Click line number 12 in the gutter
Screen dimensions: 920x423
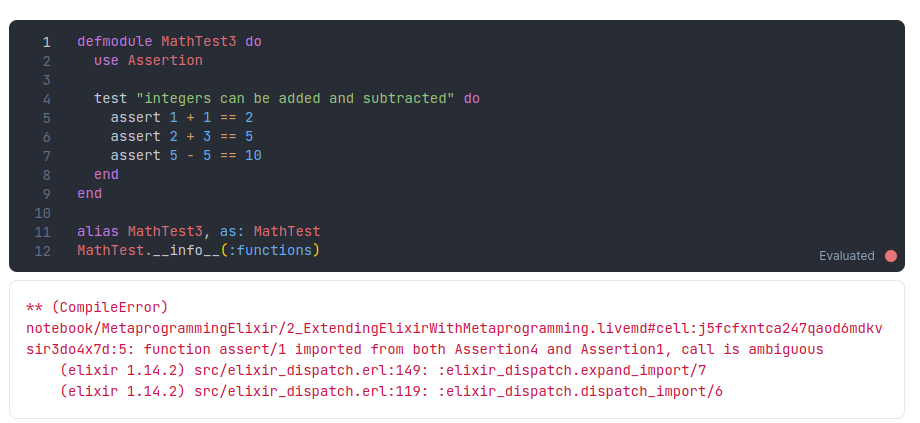coord(43,251)
